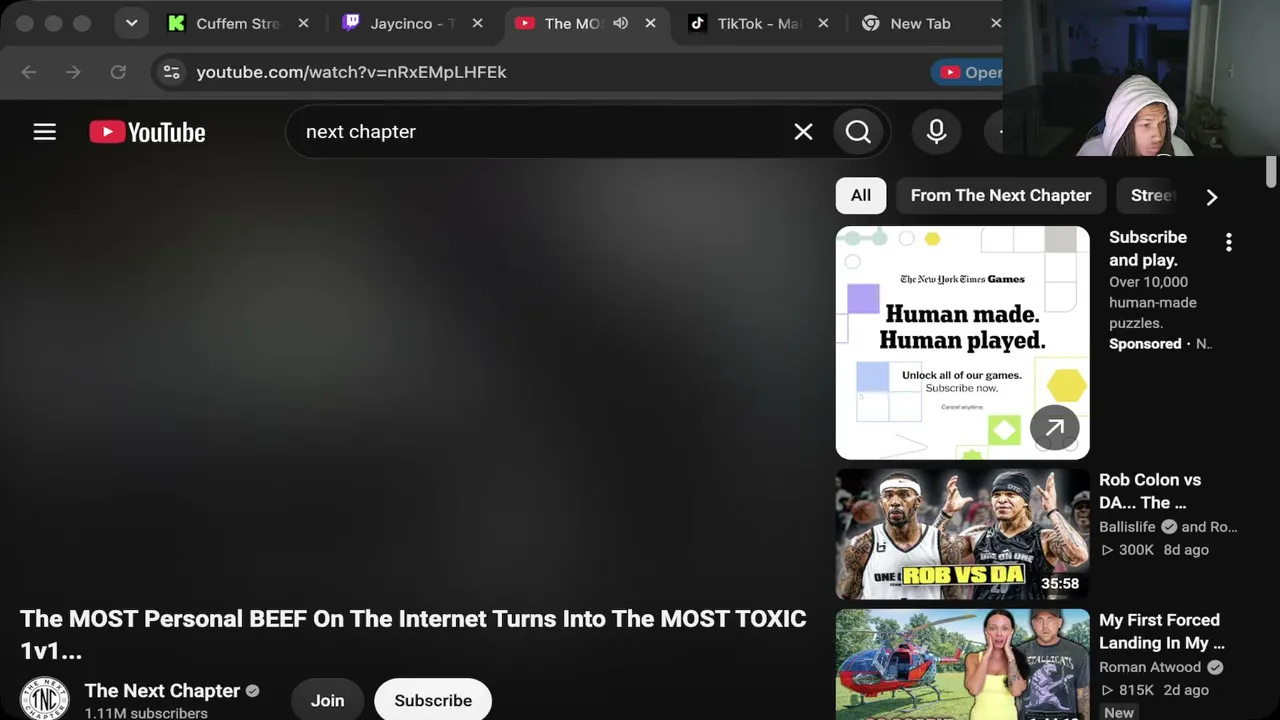The height and width of the screenshot is (720, 1280).
Task: Open the sponsored ad three-dot menu
Action: (1229, 242)
